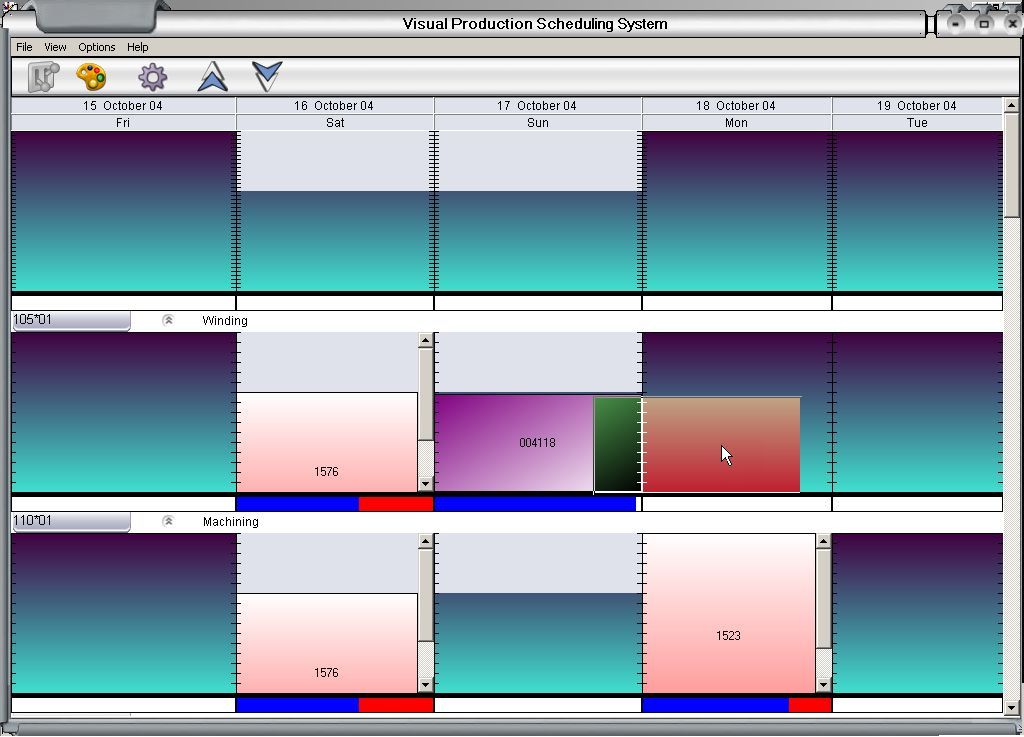Open settings via the gear icon
This screenshot has height=737, width=1024.
(152, 77)
